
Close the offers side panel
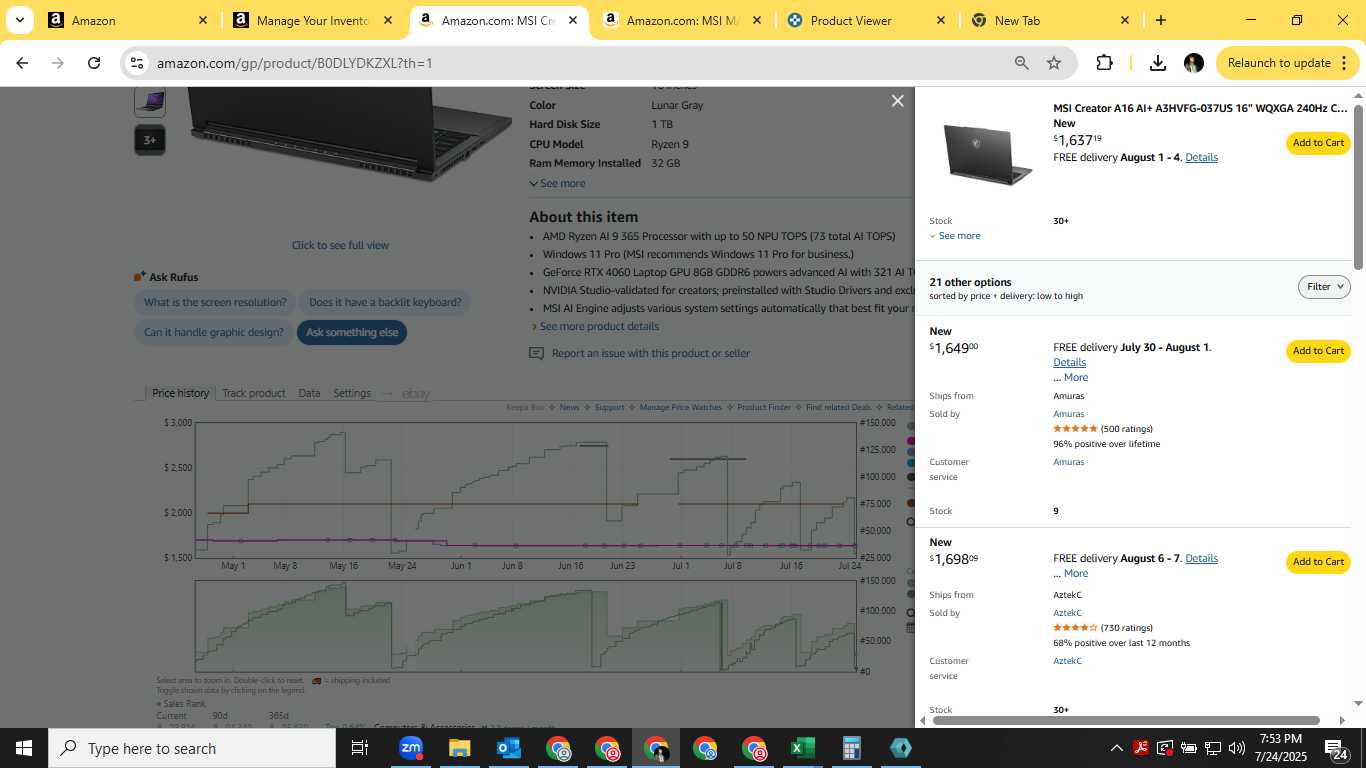click(x=897, y=100)
